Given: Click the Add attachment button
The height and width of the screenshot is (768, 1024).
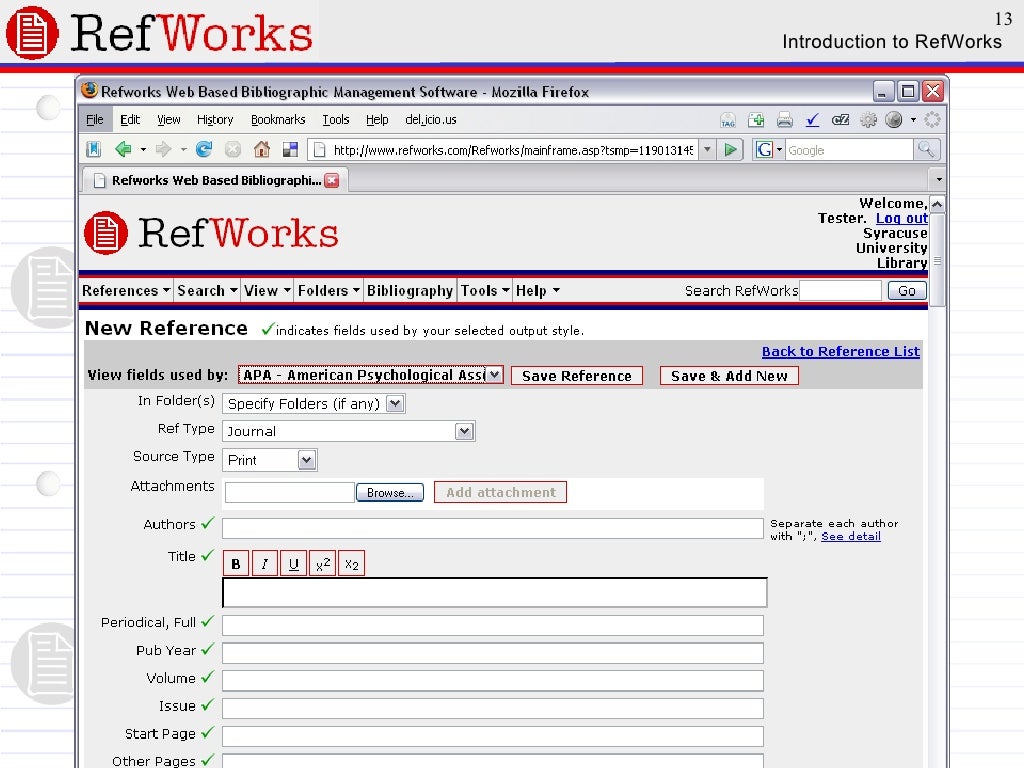Looking at the screenshot, I should click(x=500, y=492).
